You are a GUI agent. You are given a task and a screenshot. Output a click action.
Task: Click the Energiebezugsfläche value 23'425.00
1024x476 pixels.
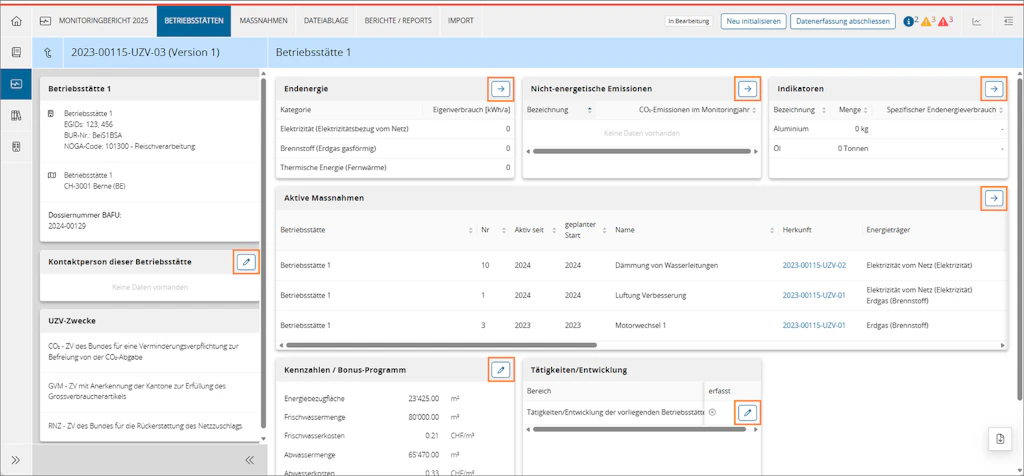pyautogui.click(x=423, y=398)
